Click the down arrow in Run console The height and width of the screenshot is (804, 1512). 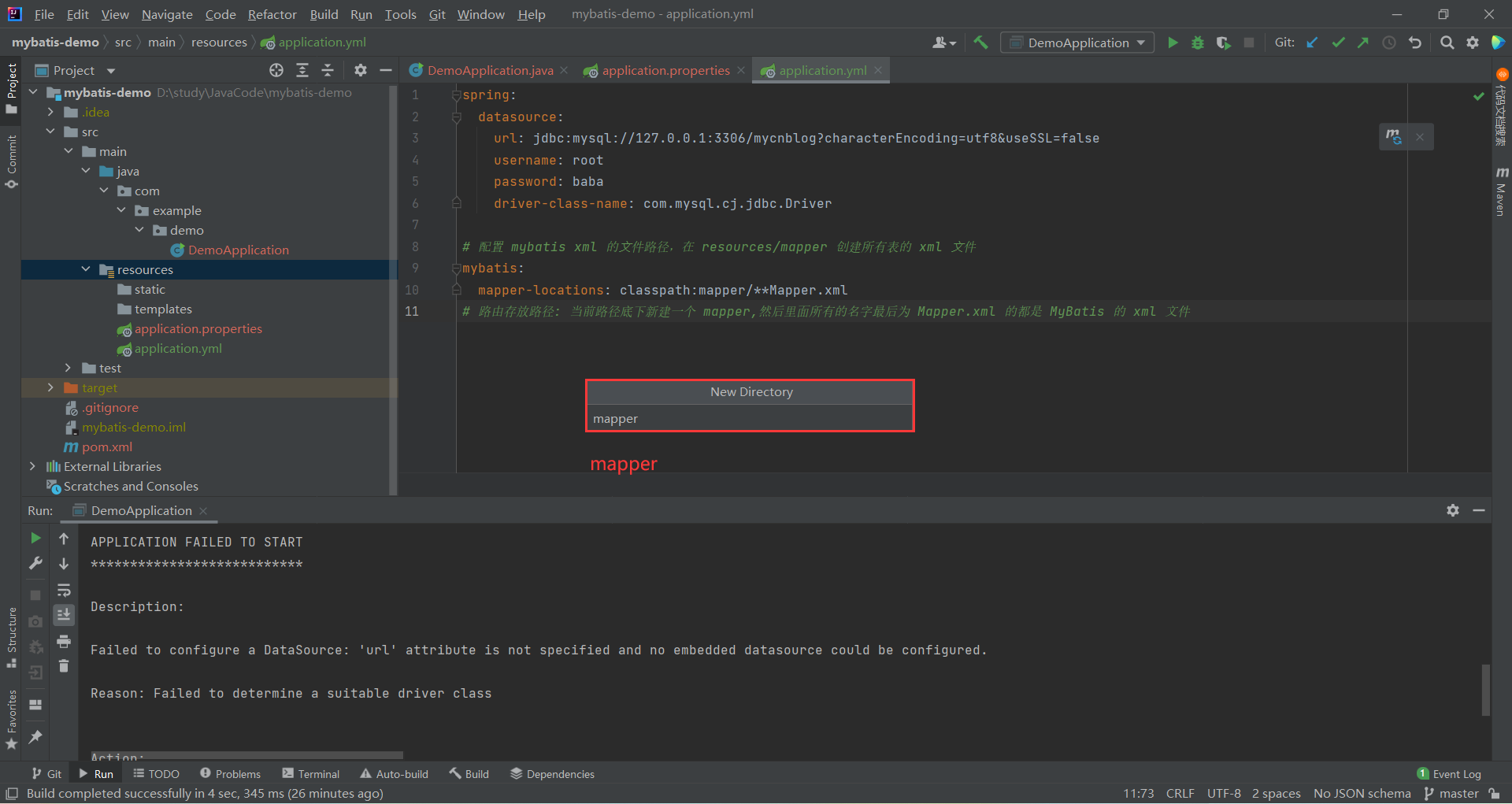64,564
